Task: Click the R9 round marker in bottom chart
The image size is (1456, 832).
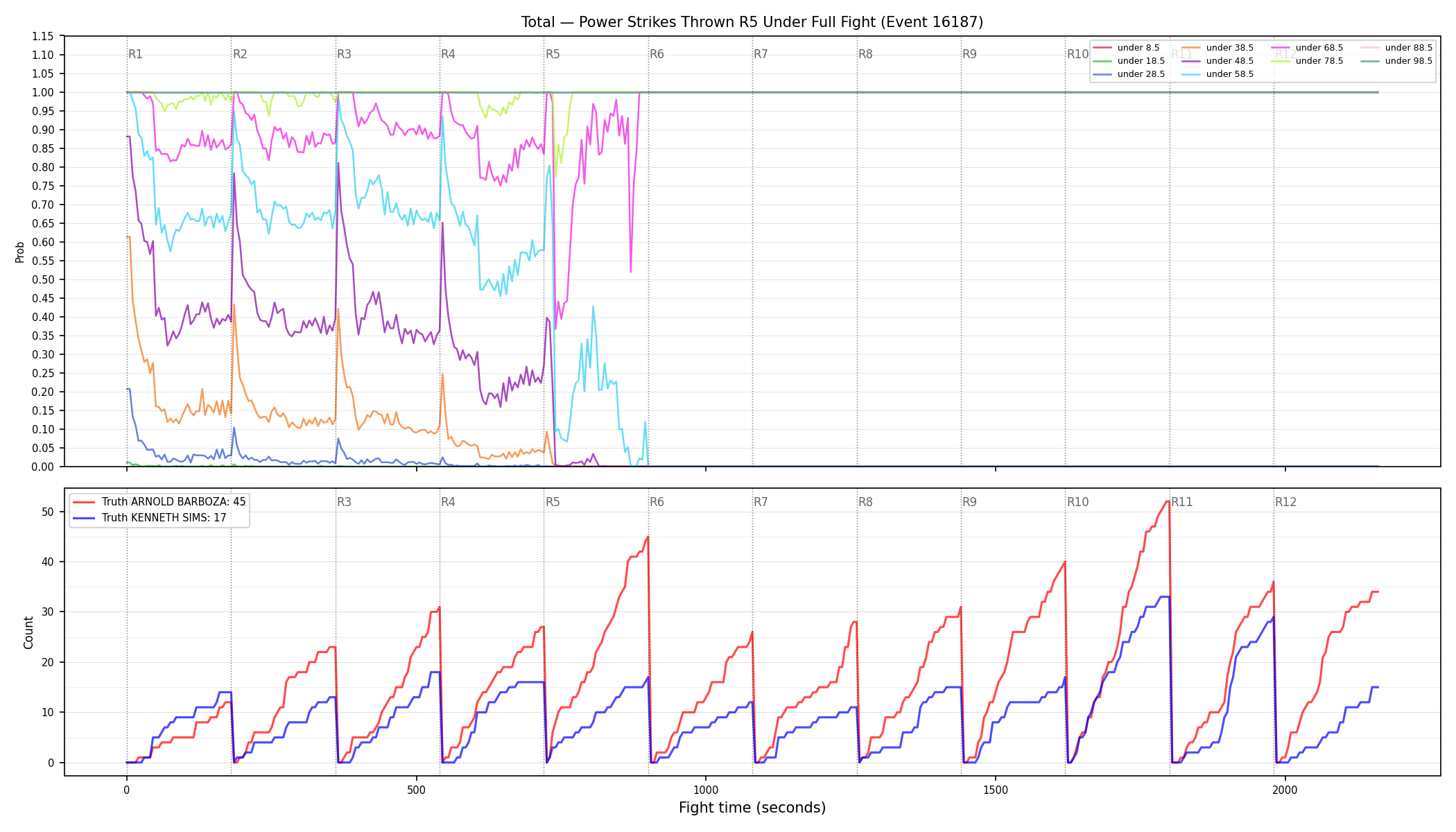Action: click(969, 502)
